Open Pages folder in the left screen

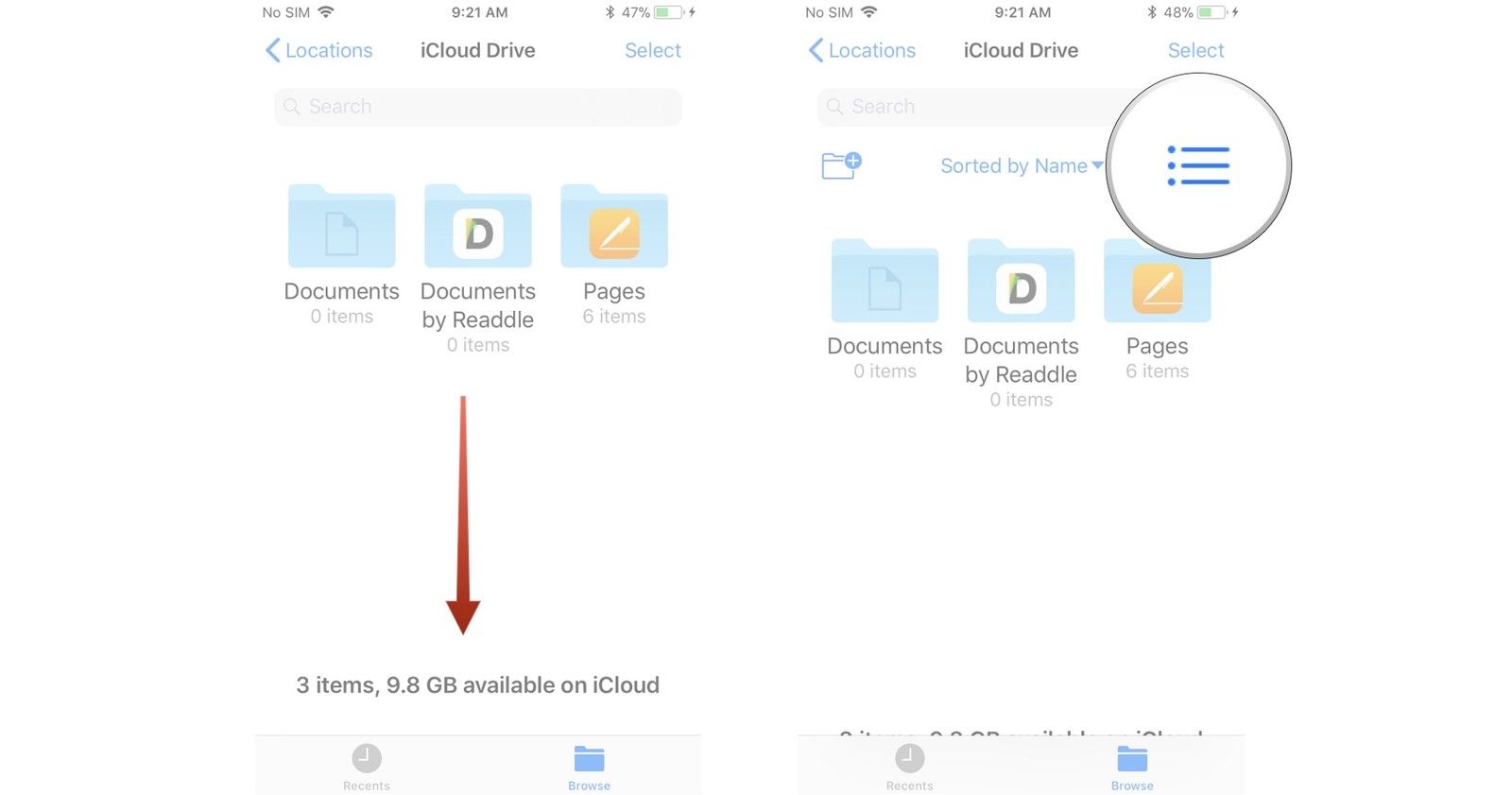[x=613, y=228]
